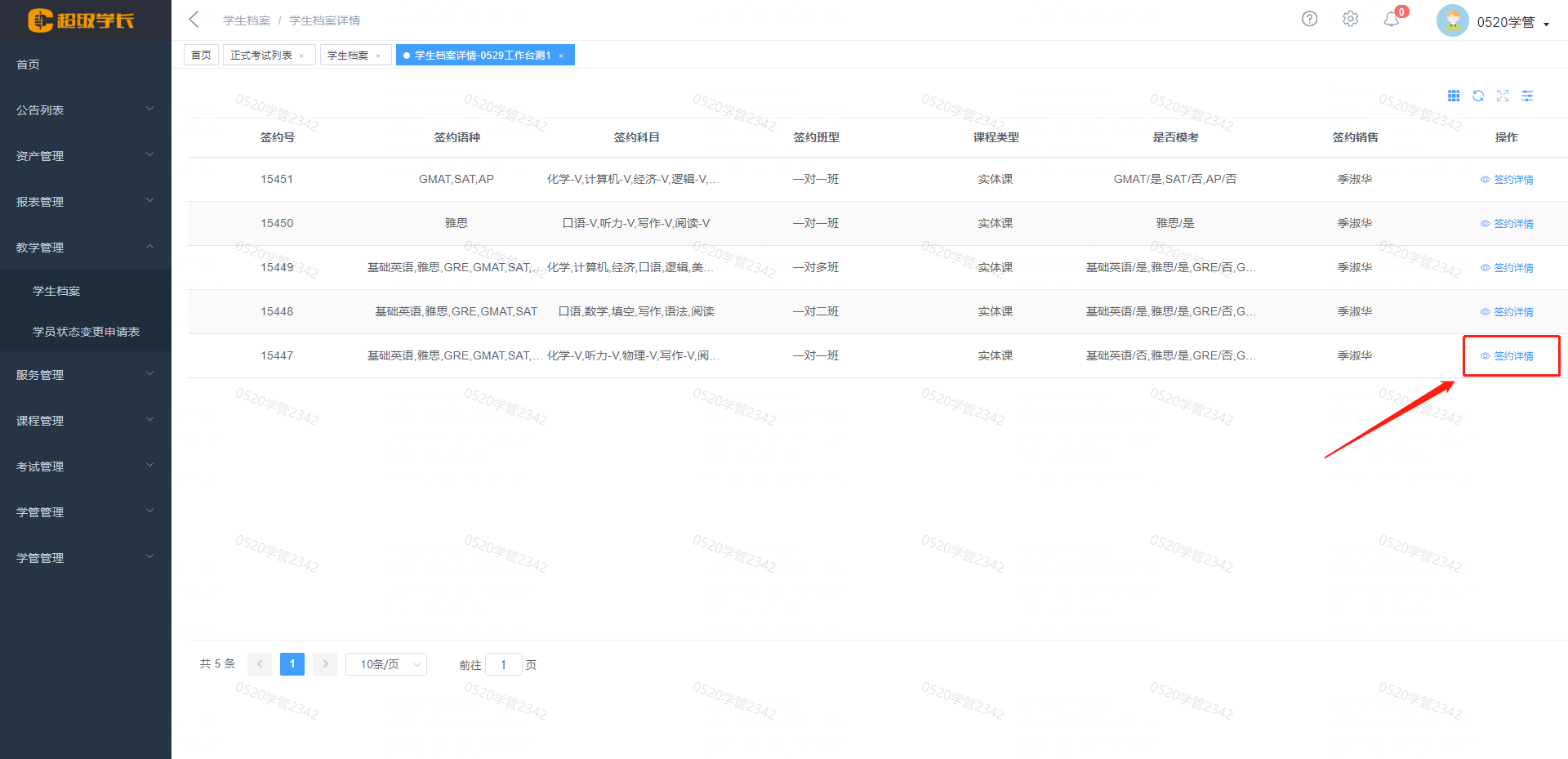Click the table grid view icon
This screenshot has height=759, width=1568.
tap(1454, 96)
